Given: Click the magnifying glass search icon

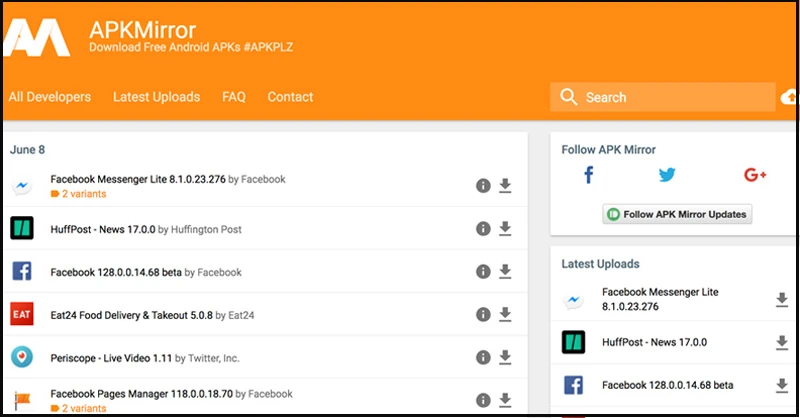Looking at the screenshot, I should pos(568,97).
